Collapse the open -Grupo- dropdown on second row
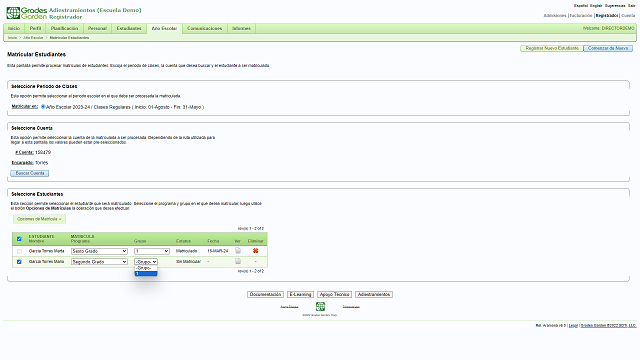 tap(146, 262)
